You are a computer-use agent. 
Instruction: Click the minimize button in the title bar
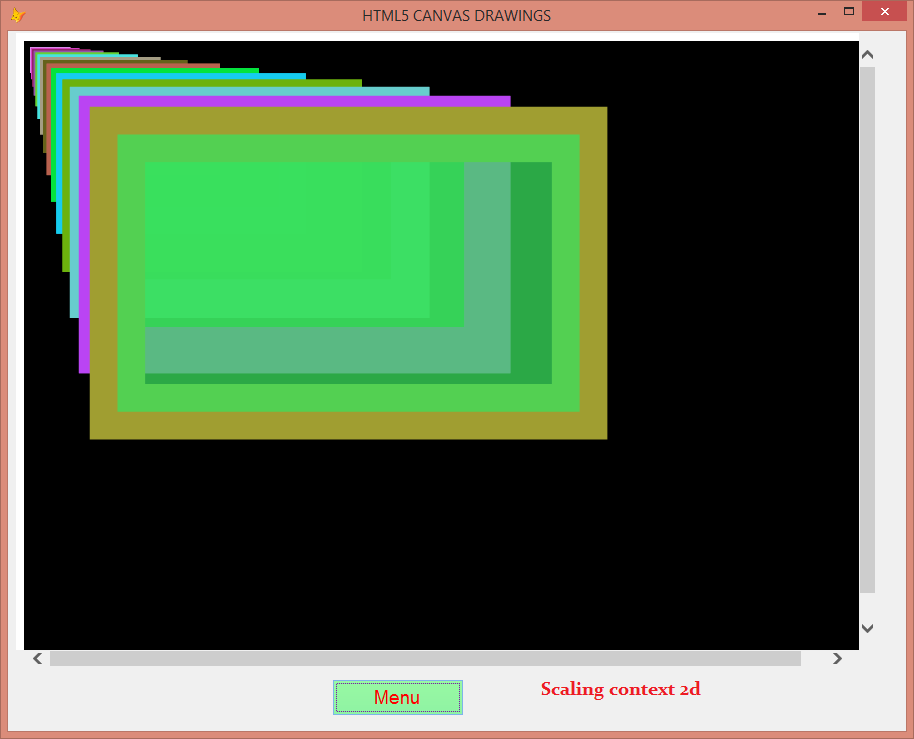pyautogui.click(x=822, y=14)
